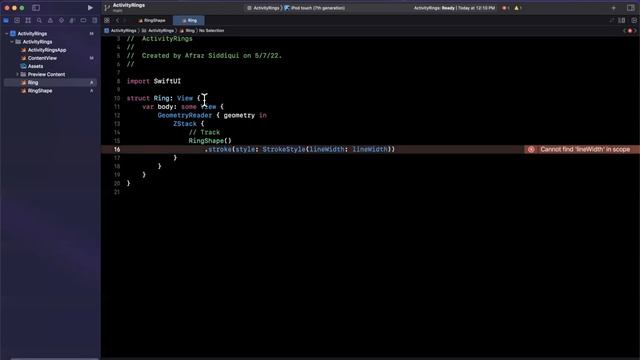Click the code review arrows icon
The width and height of the screenshot is (640, 360).
[x=611, y=20]
